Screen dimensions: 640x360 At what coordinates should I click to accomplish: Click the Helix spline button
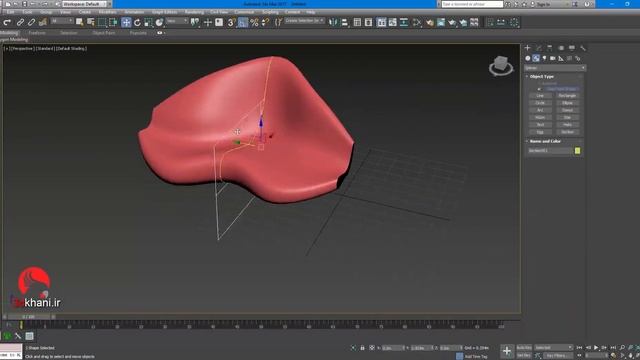coord(567,125)
